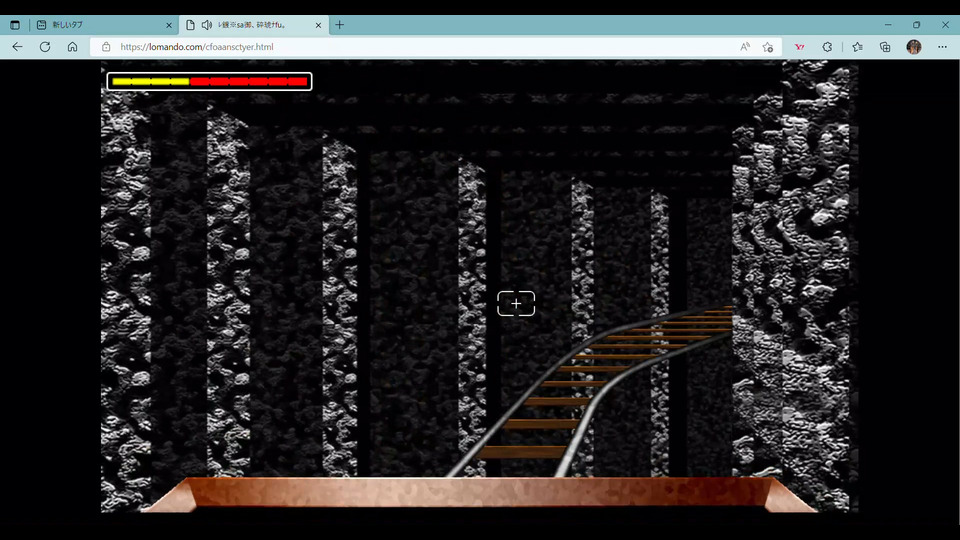Open a new tab with plus button
The width and height of the screenshot is (960, 540).
[340, 25]
